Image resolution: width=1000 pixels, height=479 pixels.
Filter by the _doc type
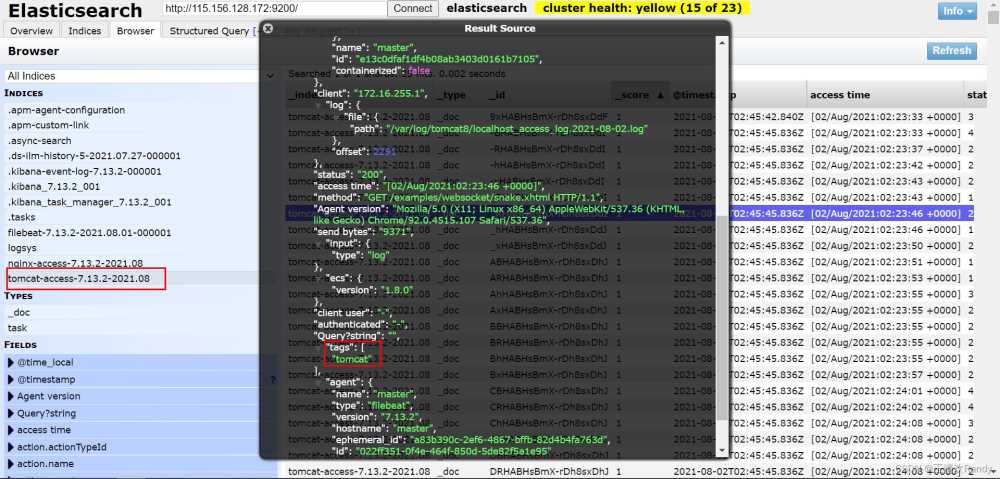pos(18,313)
